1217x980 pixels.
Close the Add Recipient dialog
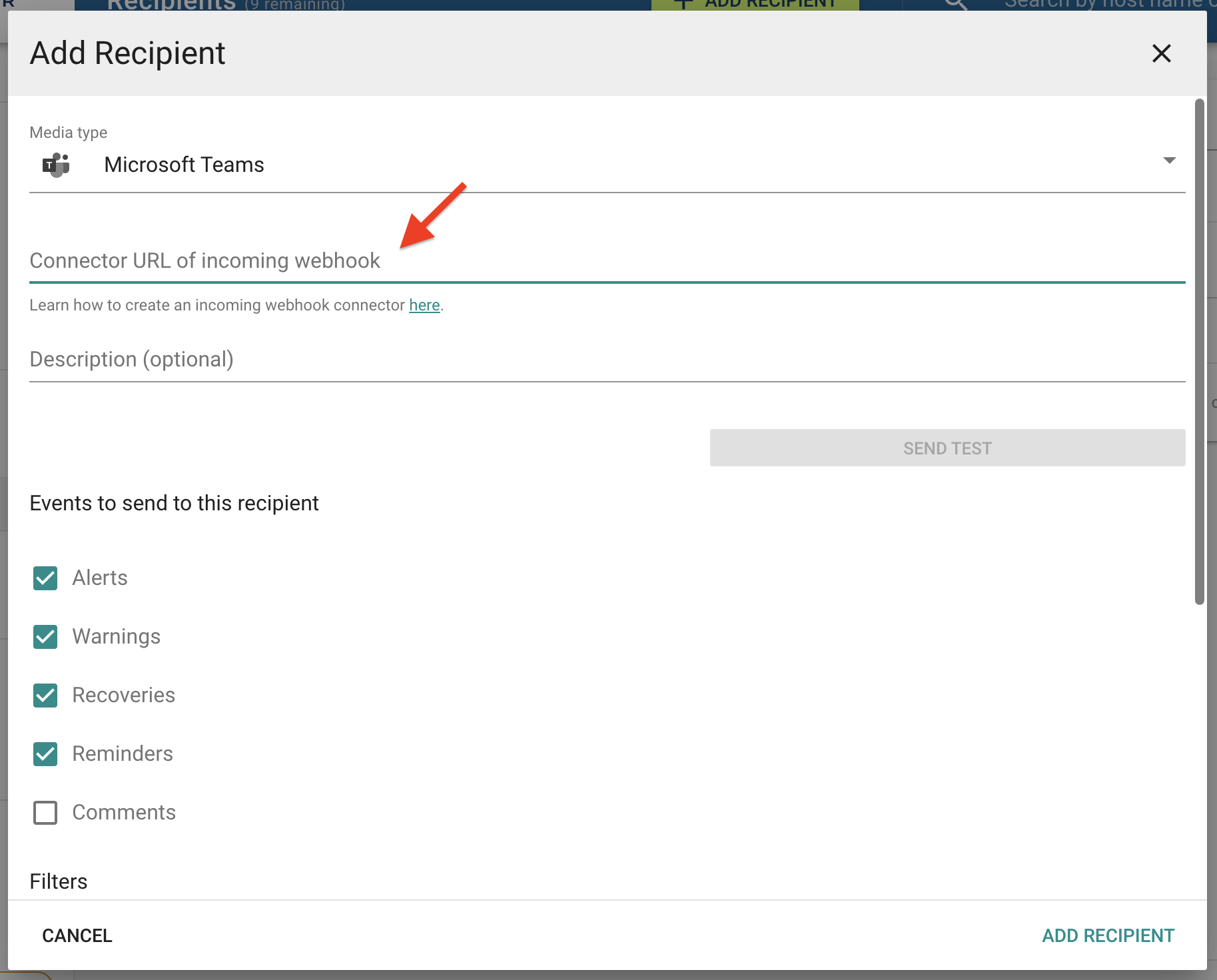tap(1161, 53)
